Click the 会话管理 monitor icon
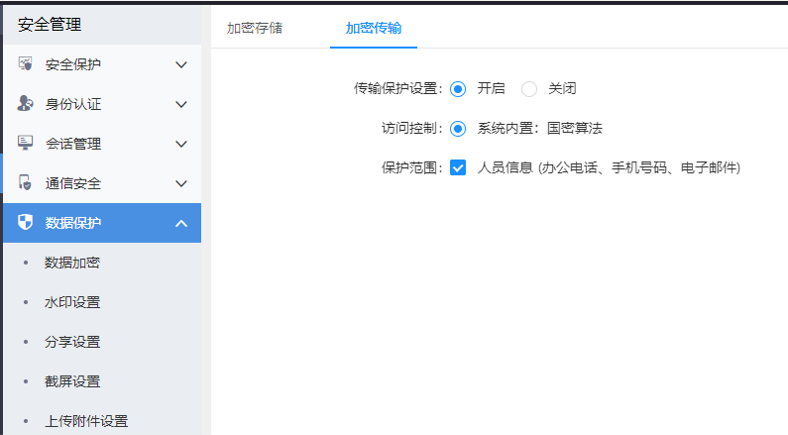The height and width of the screenshot is (435, 788). coord(26,144)
